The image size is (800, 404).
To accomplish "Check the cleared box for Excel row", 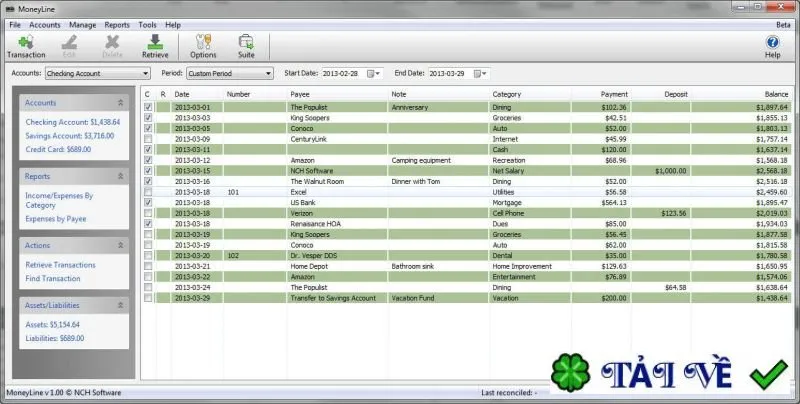I will coord(148,192).
